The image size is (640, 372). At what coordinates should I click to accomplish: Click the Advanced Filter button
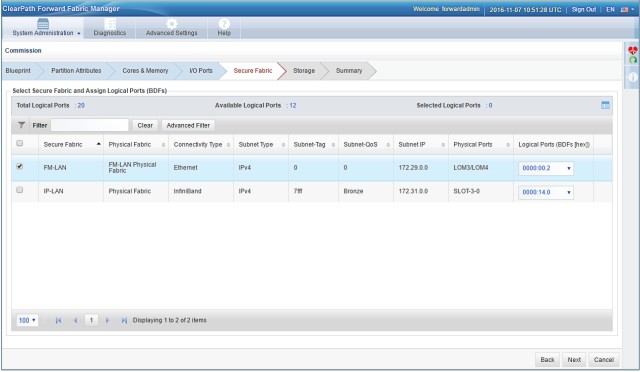pos(188,125)
